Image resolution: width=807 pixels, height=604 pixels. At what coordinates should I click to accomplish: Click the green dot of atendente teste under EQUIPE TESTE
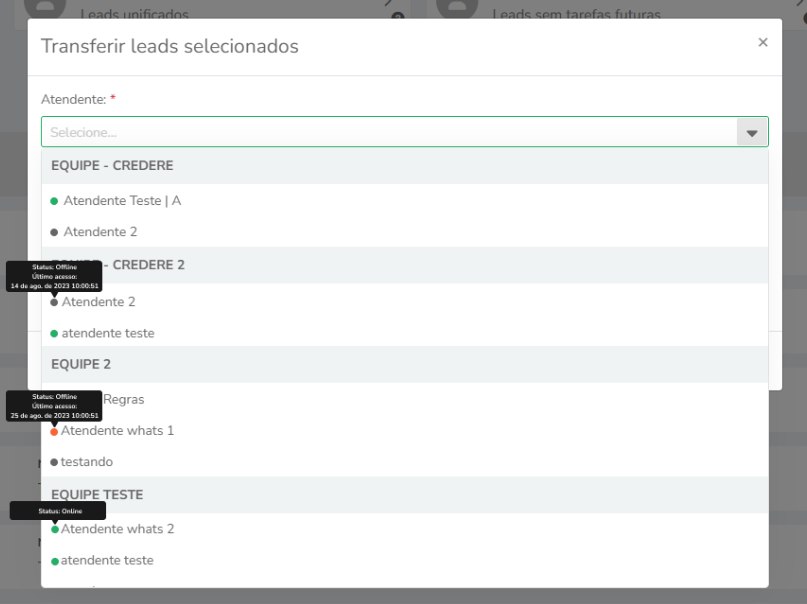point(55,561)
